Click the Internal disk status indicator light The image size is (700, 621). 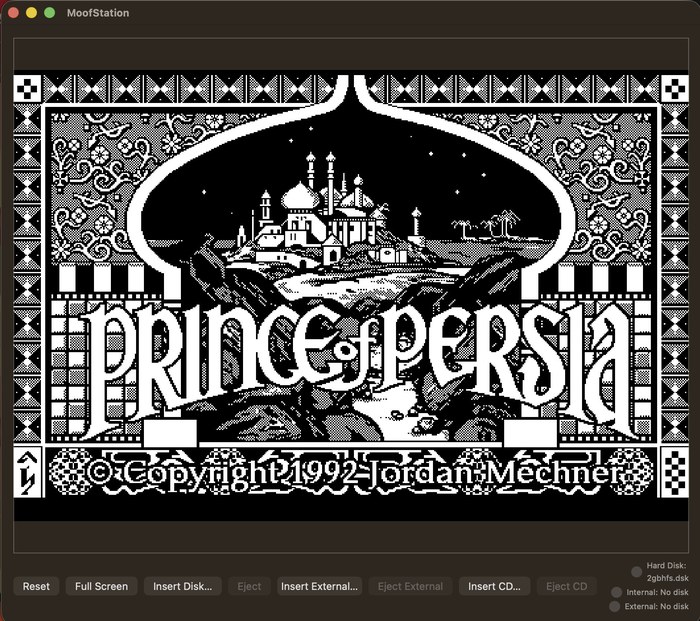click(617, 592)
